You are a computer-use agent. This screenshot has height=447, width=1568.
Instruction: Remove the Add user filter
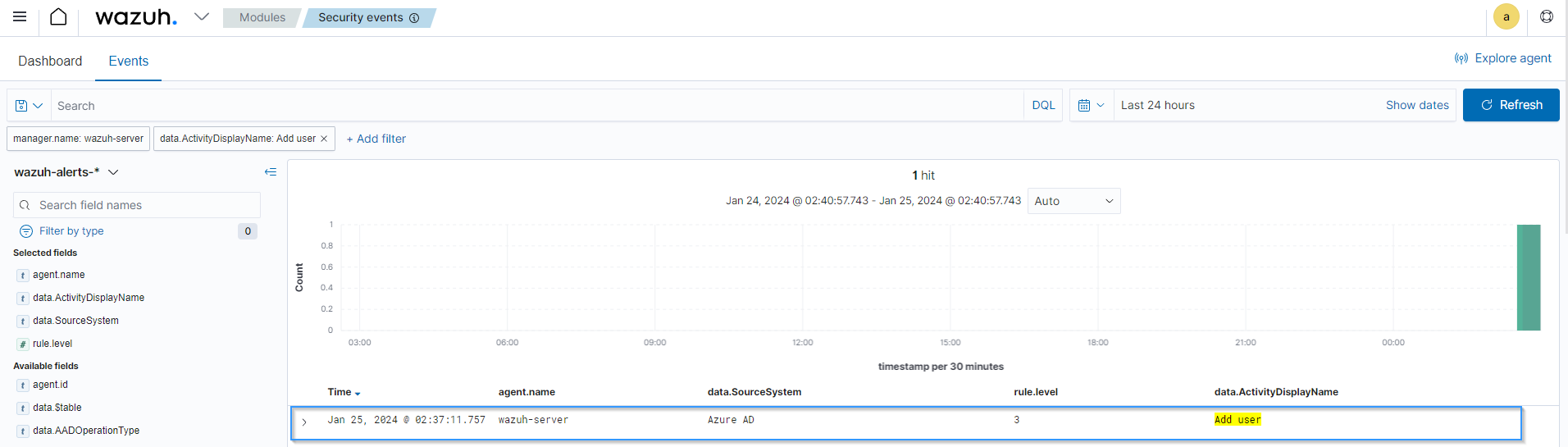tap(324, 139)
